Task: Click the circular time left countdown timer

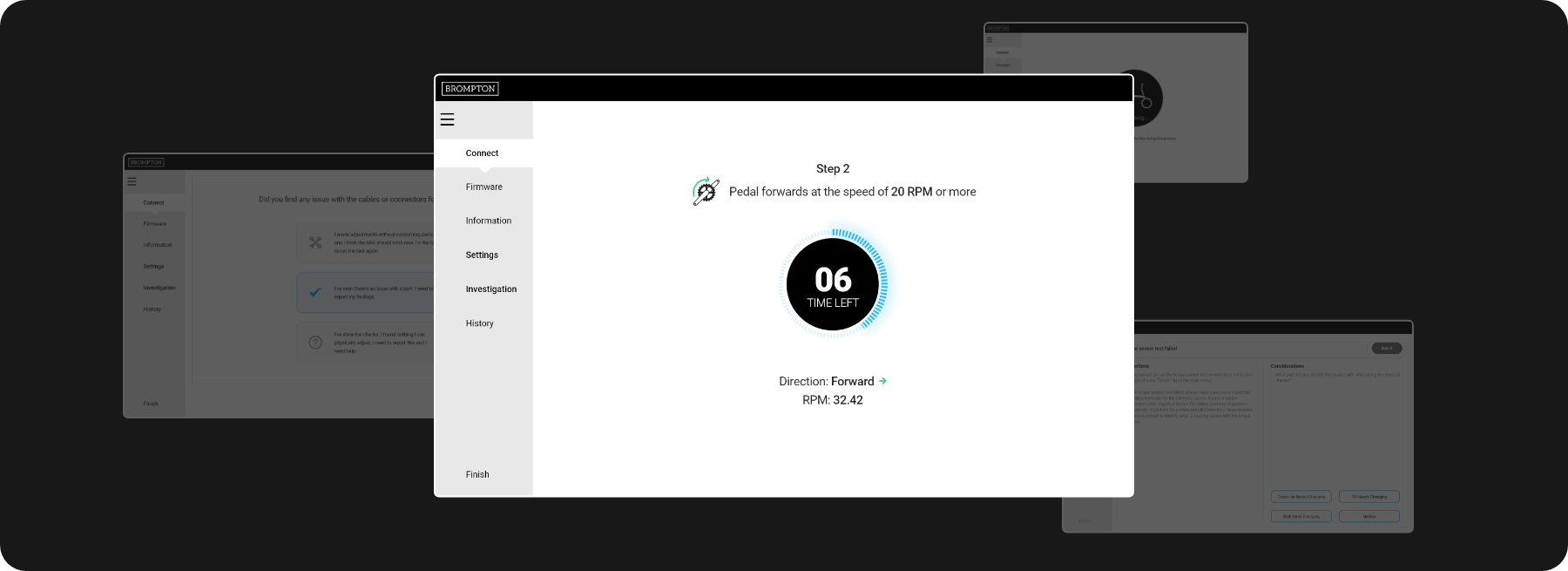Action: (833, 285)
